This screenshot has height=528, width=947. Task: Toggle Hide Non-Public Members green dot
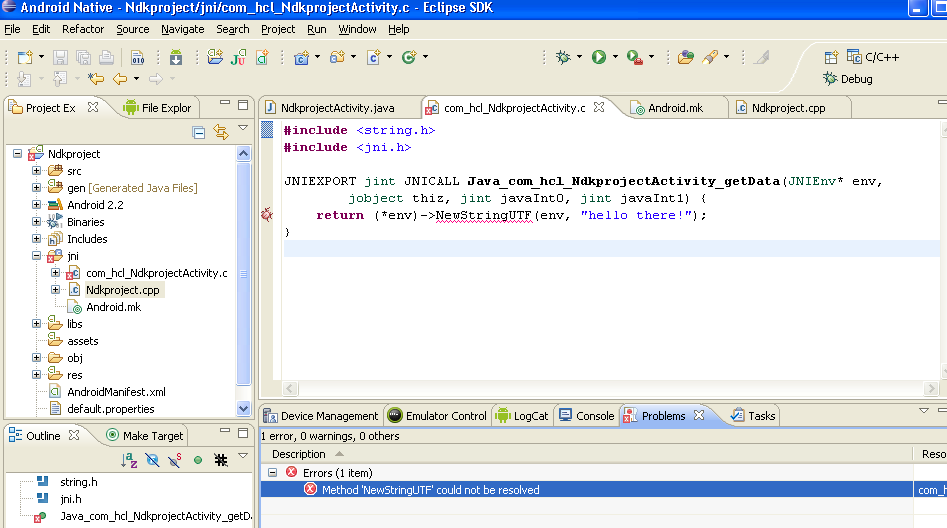(197, 460)
